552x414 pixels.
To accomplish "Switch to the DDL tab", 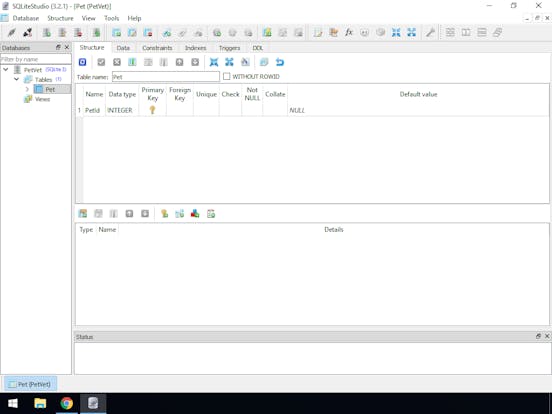I will pyautogui.click(x=257, y=48).
